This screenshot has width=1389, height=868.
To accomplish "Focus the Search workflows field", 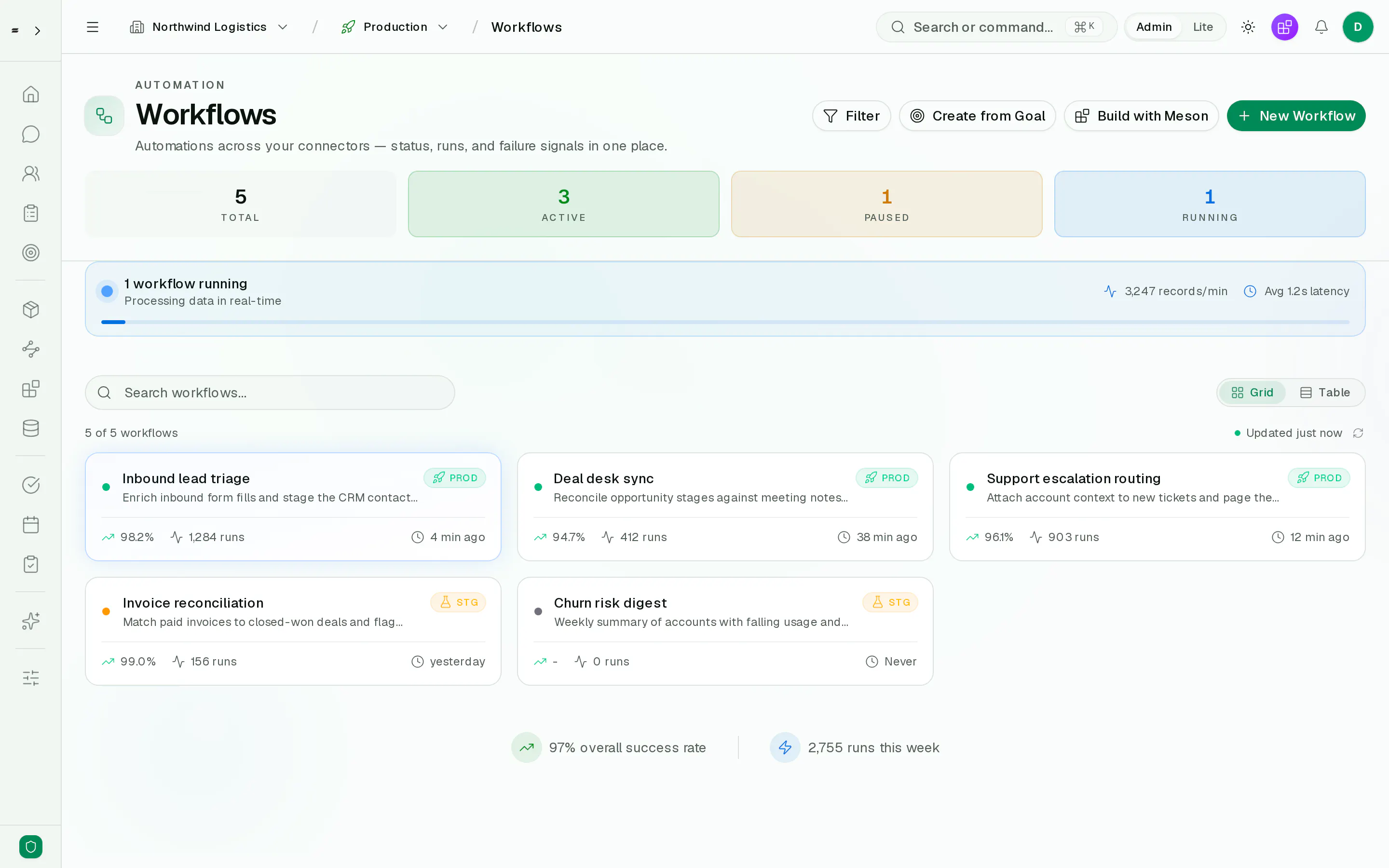I will [x=270, y=393].
